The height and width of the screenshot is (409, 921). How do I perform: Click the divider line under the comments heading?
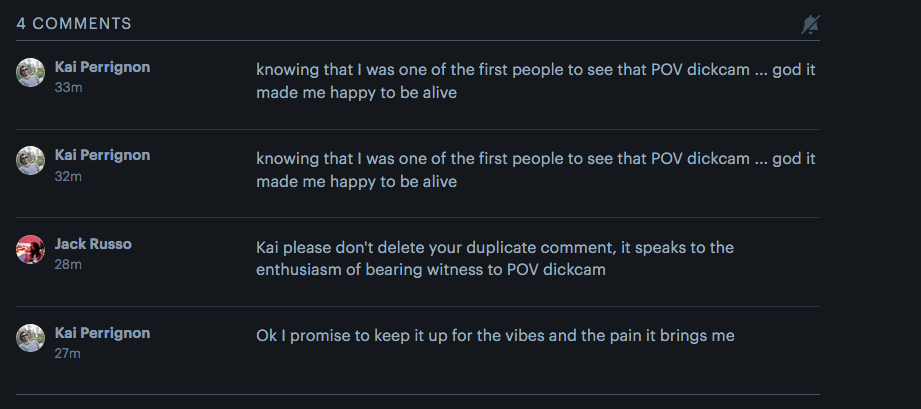[x=418, y=41]
